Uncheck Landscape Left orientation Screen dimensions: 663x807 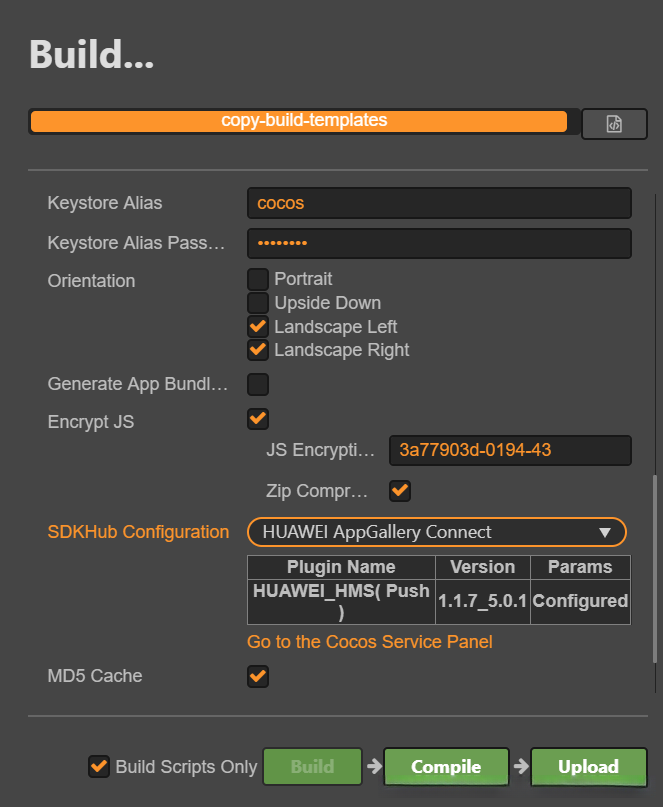point(258,327)
